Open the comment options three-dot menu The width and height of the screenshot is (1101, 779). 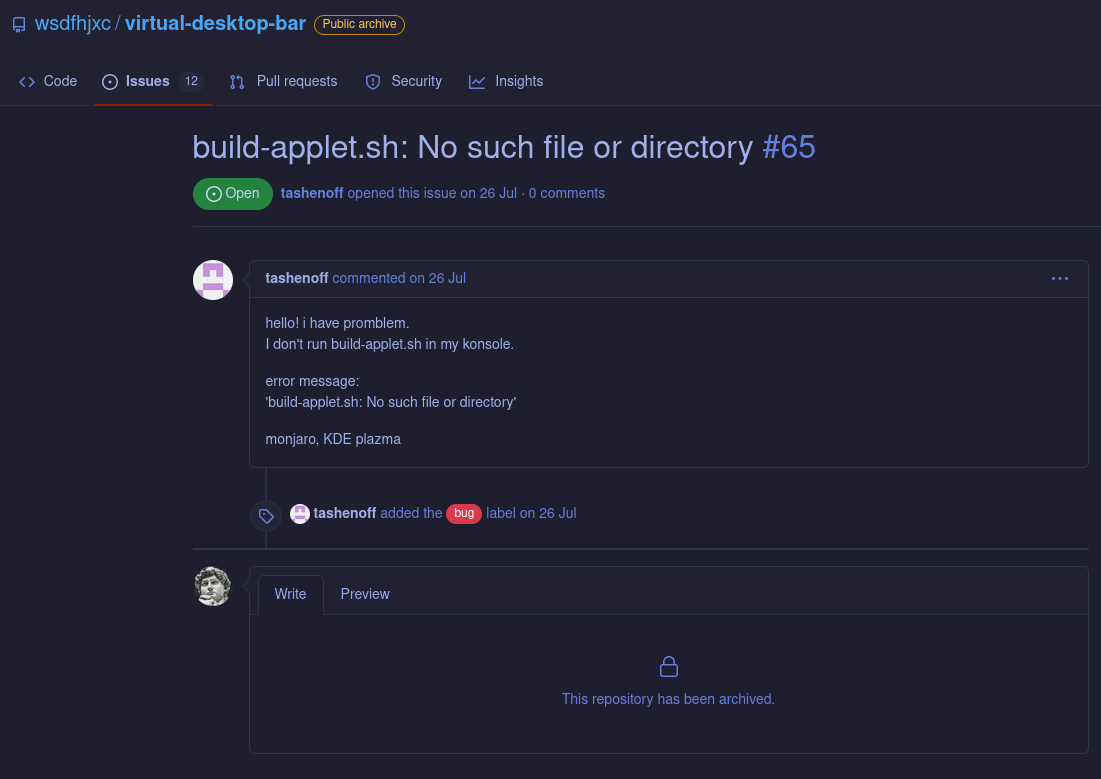[1060, 279]
